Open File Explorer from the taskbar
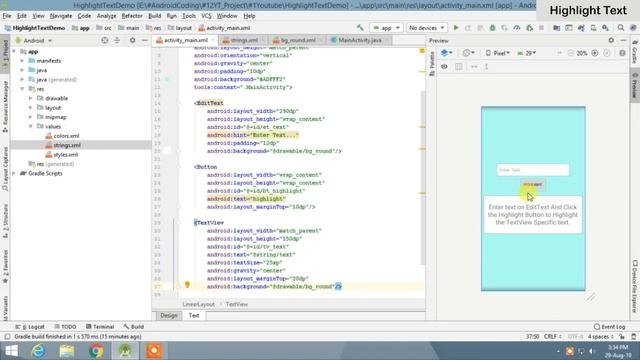Viewport: 640px width, 360px height. [x=67, y=351]
